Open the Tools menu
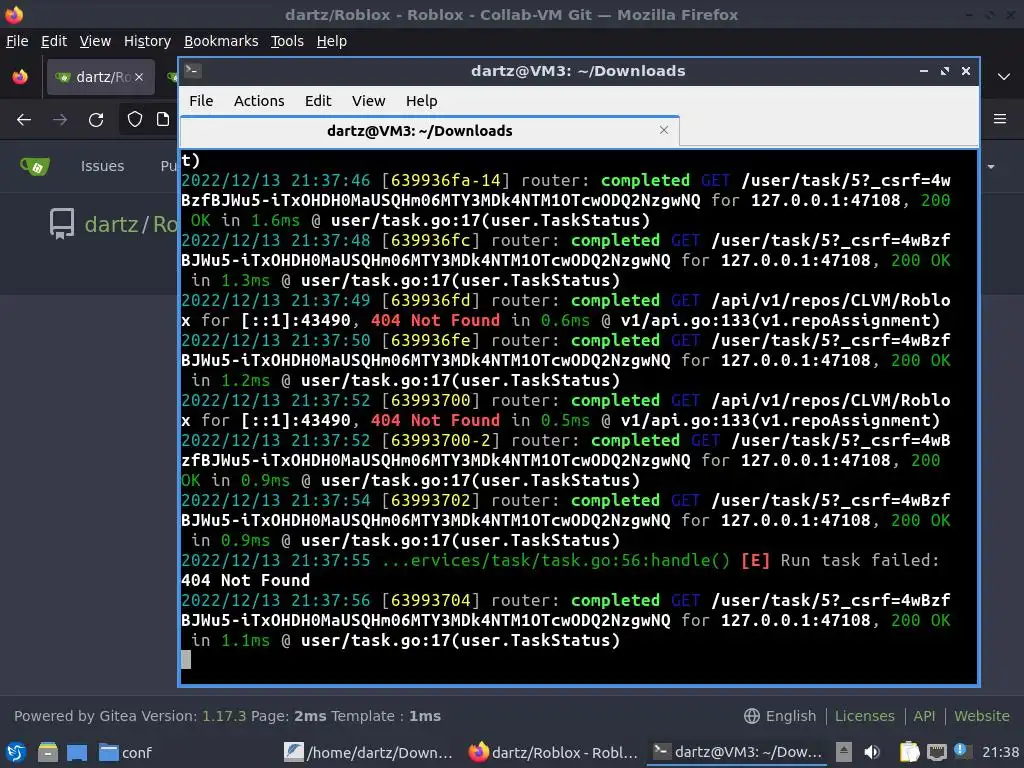Viewport: 1024px width, 768px height. (x=287, y=41)
